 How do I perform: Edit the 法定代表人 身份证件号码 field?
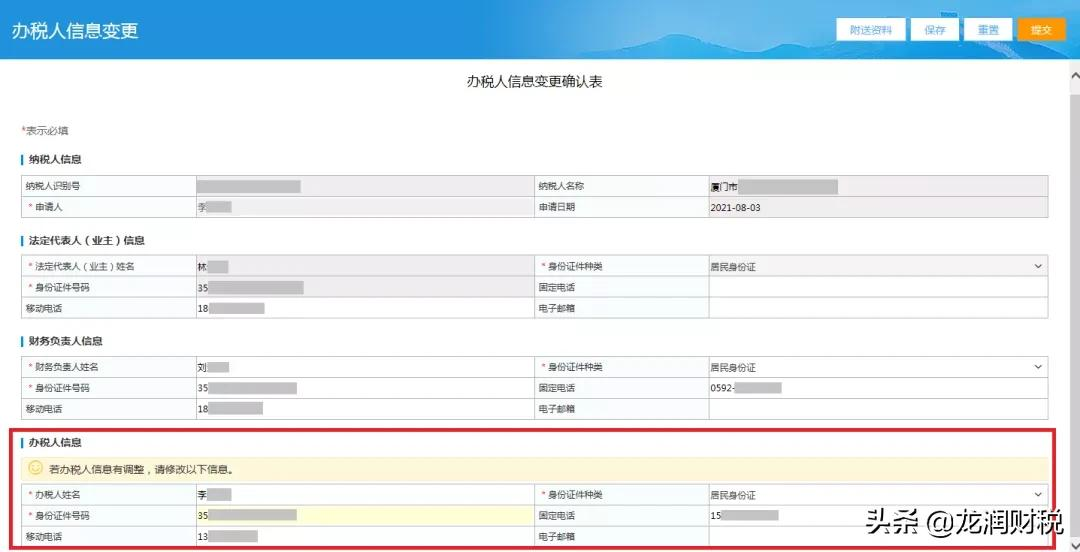click(365, 287)
